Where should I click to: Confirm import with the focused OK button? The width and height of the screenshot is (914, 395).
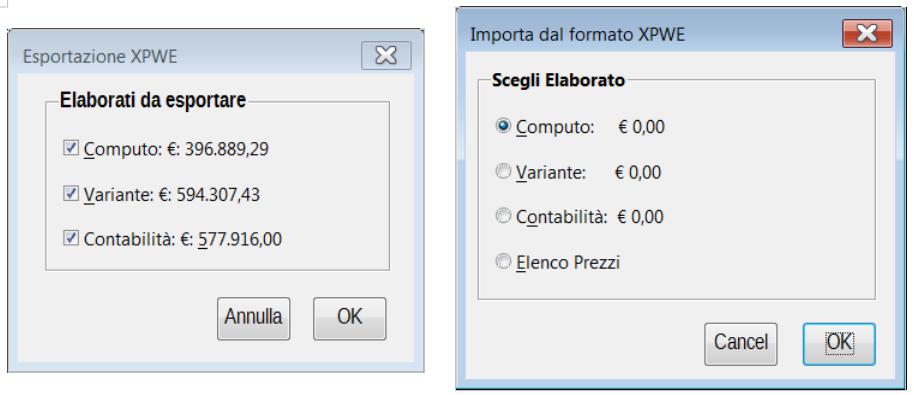click(839, 344)
